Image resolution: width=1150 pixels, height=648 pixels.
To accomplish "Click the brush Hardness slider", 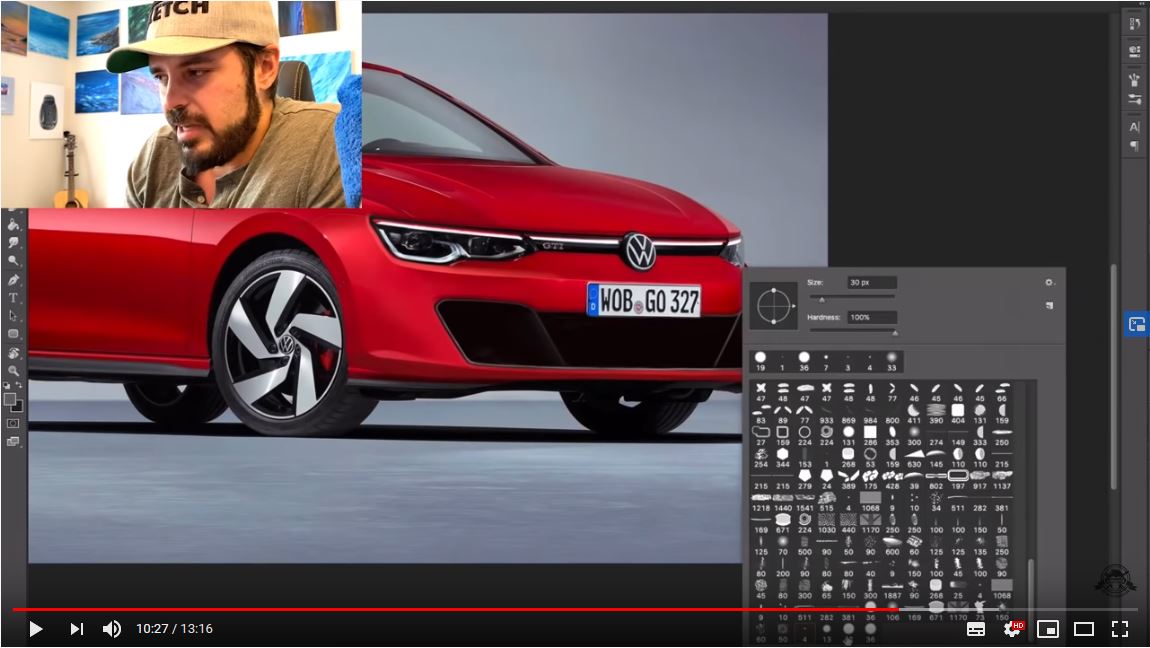I will [x=852, y=332].
